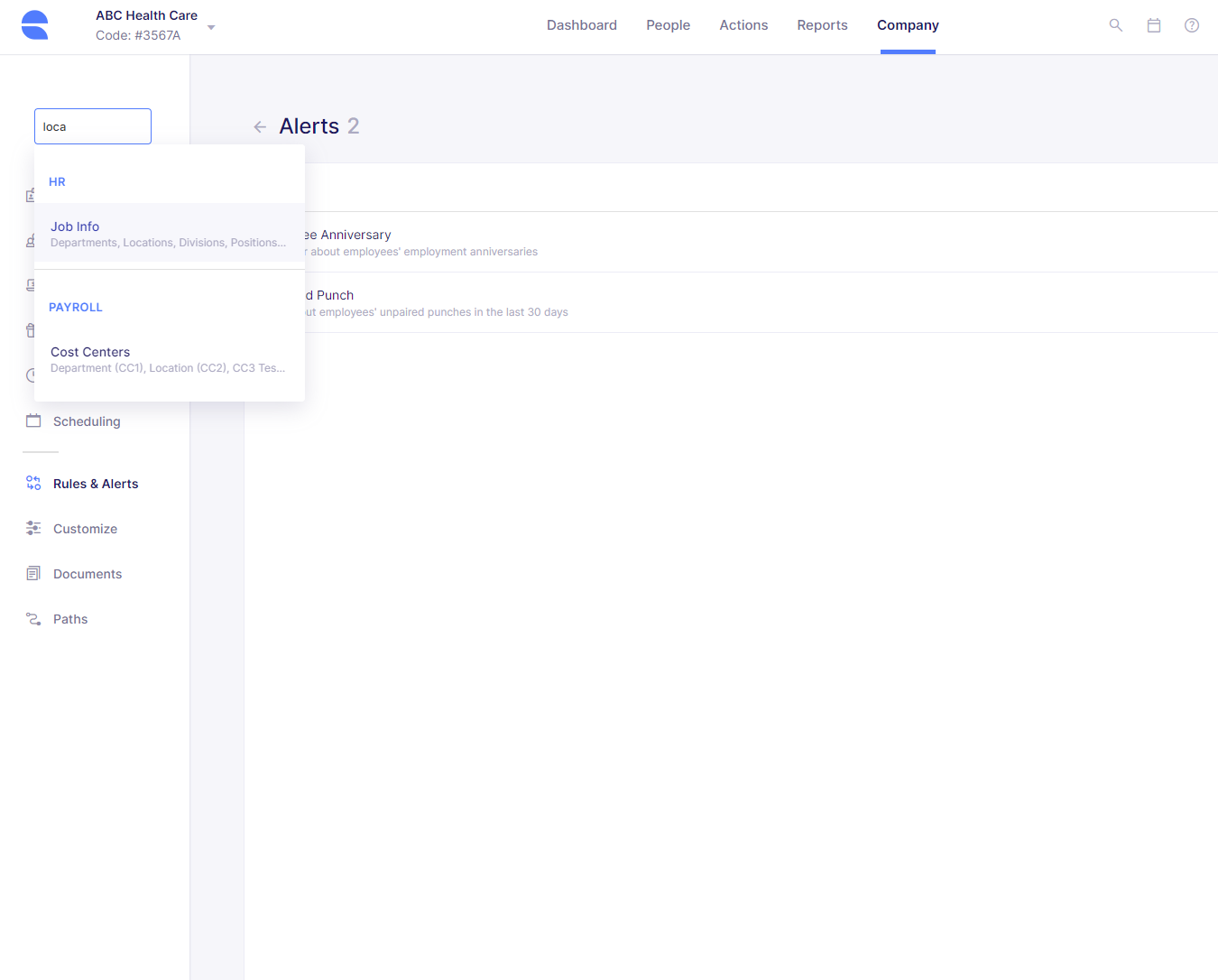Click the search magnifier icon

(1116, 25)
